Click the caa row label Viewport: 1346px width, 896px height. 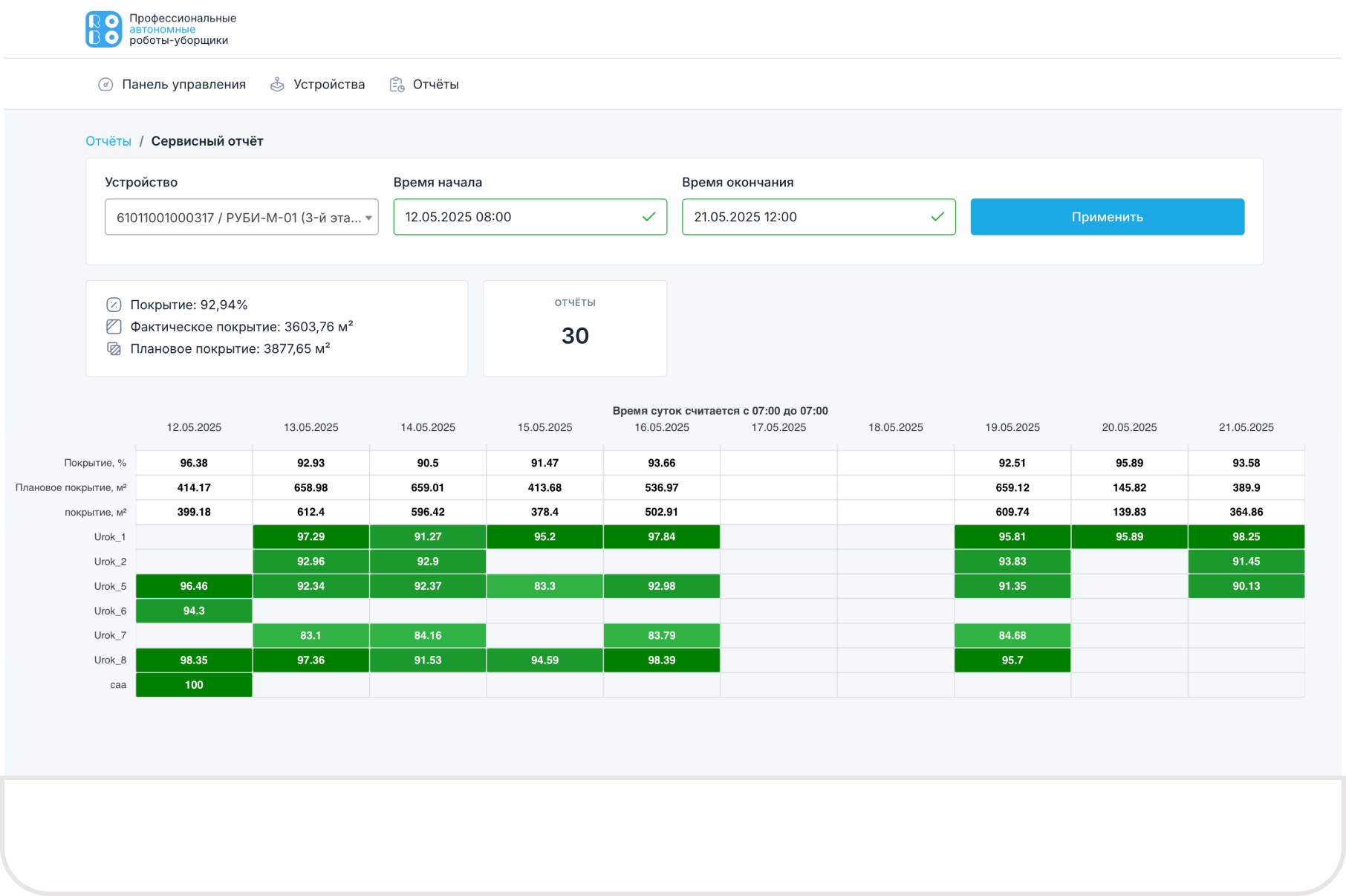pyautogui.click(x=118, y=685)
